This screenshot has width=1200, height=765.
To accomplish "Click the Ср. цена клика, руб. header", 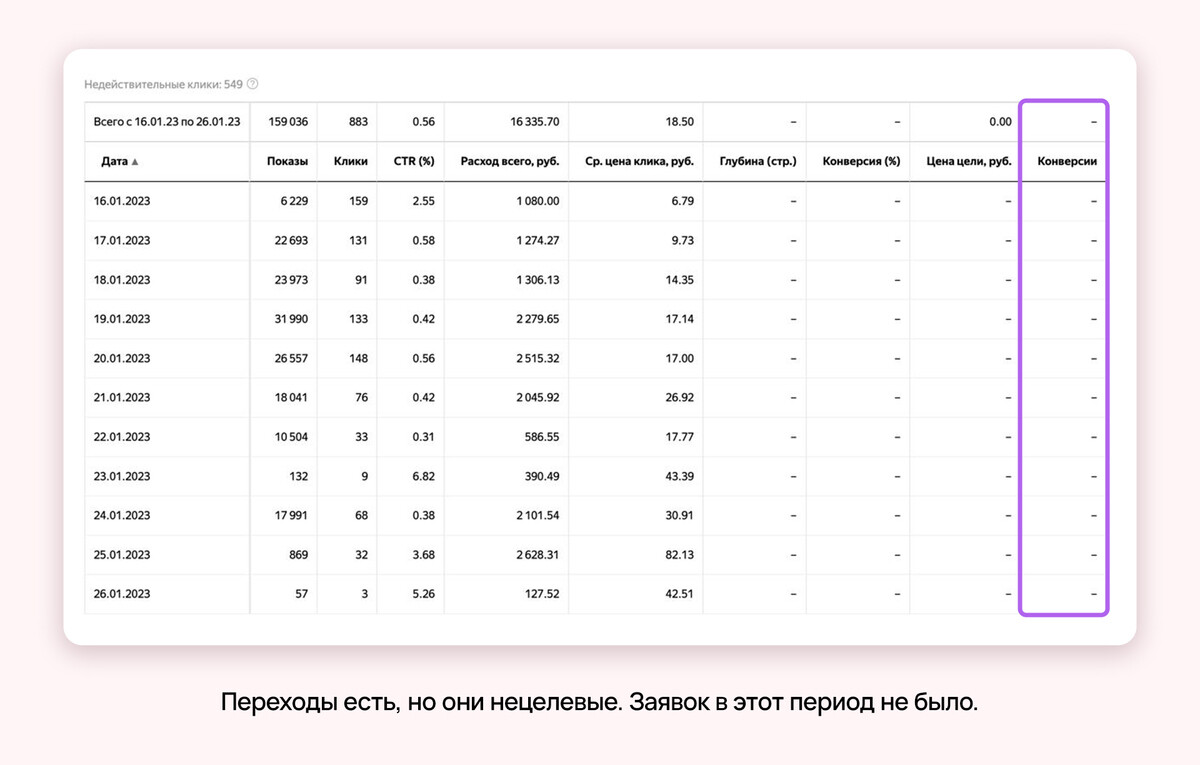I will click(638, 161).
